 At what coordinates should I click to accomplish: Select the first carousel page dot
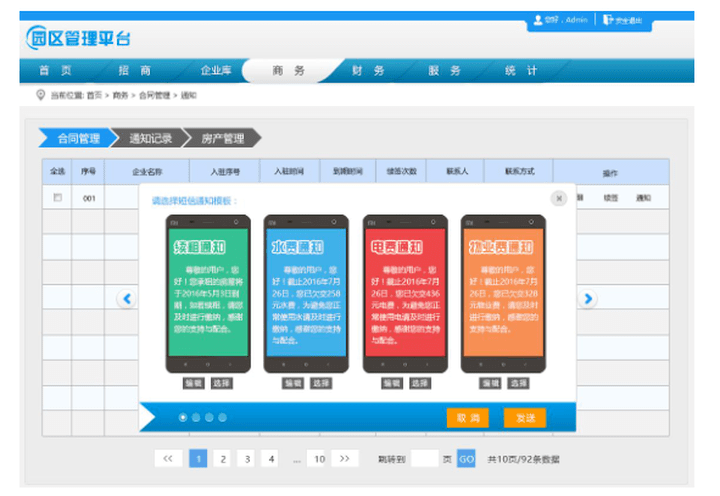pyautogui.click(x=183, y=417)
